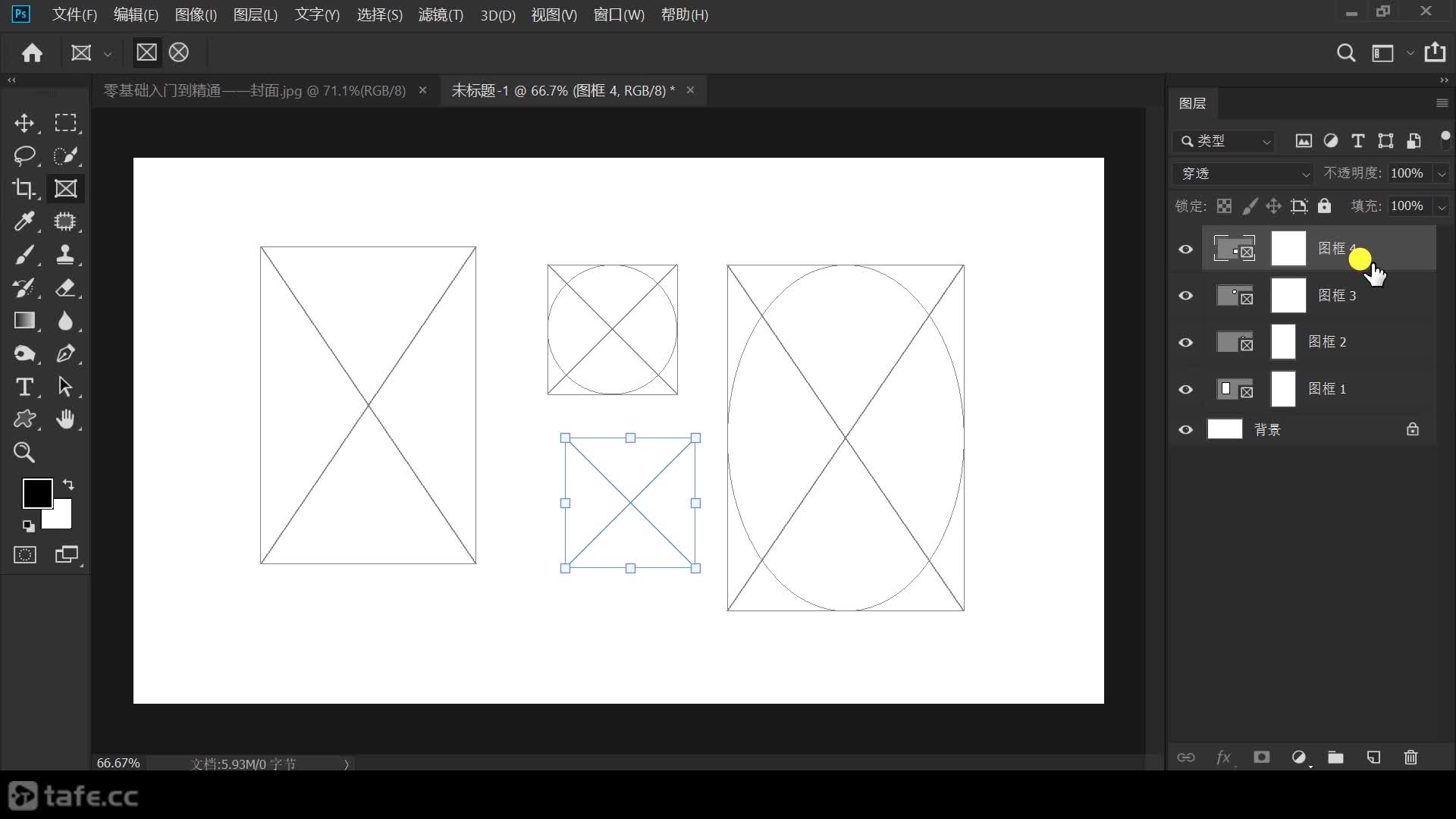Delete layer with trash icon

pyautogui.click(x=1410, y=758)
